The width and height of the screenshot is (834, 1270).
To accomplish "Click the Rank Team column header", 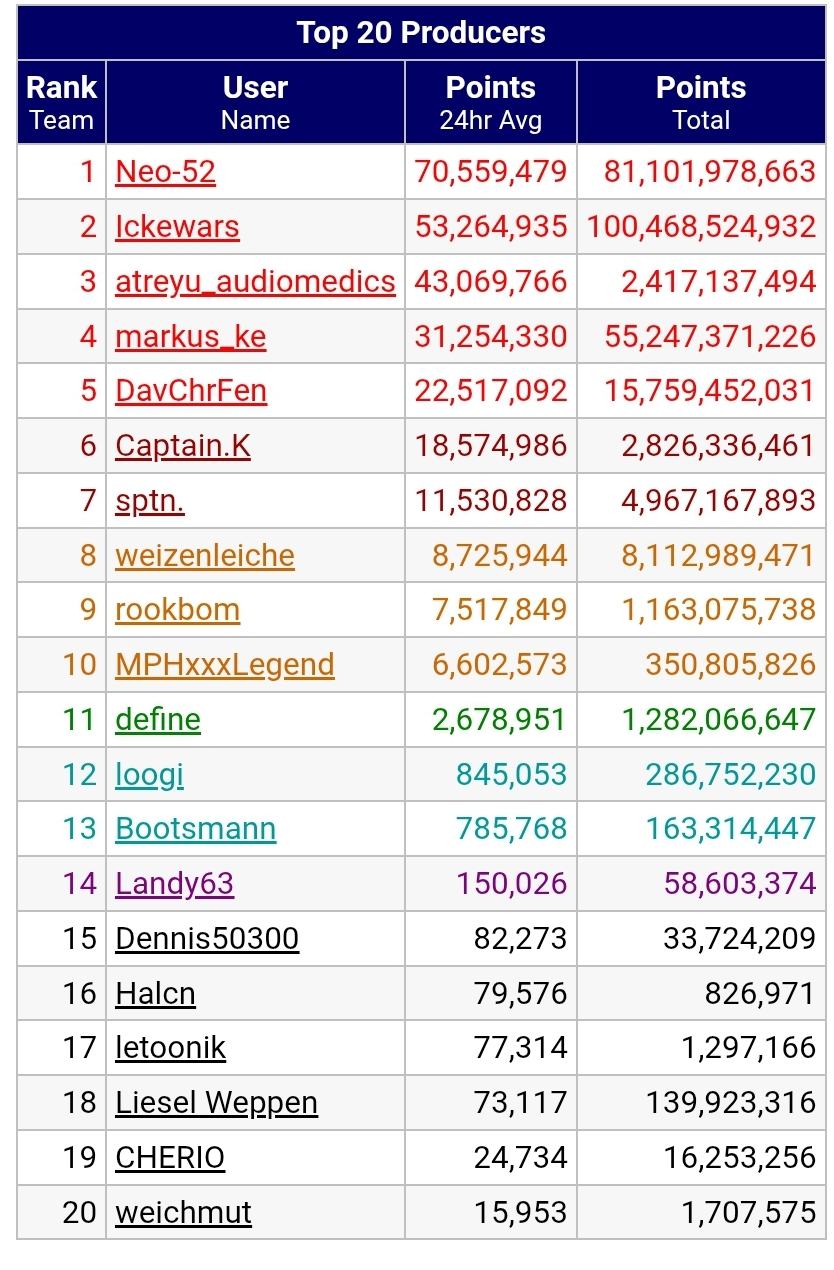I will pos(62,102).
